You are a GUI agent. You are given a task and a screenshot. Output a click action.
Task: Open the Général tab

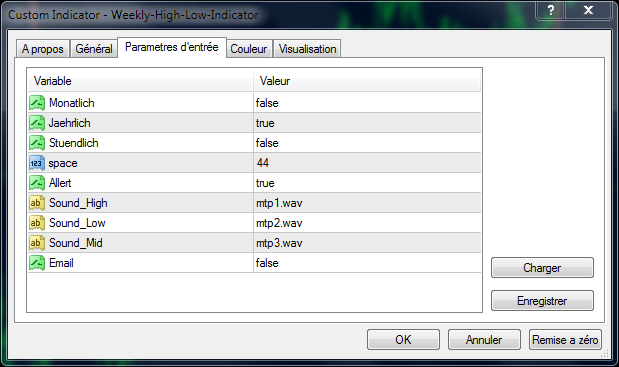pos(94,49)
